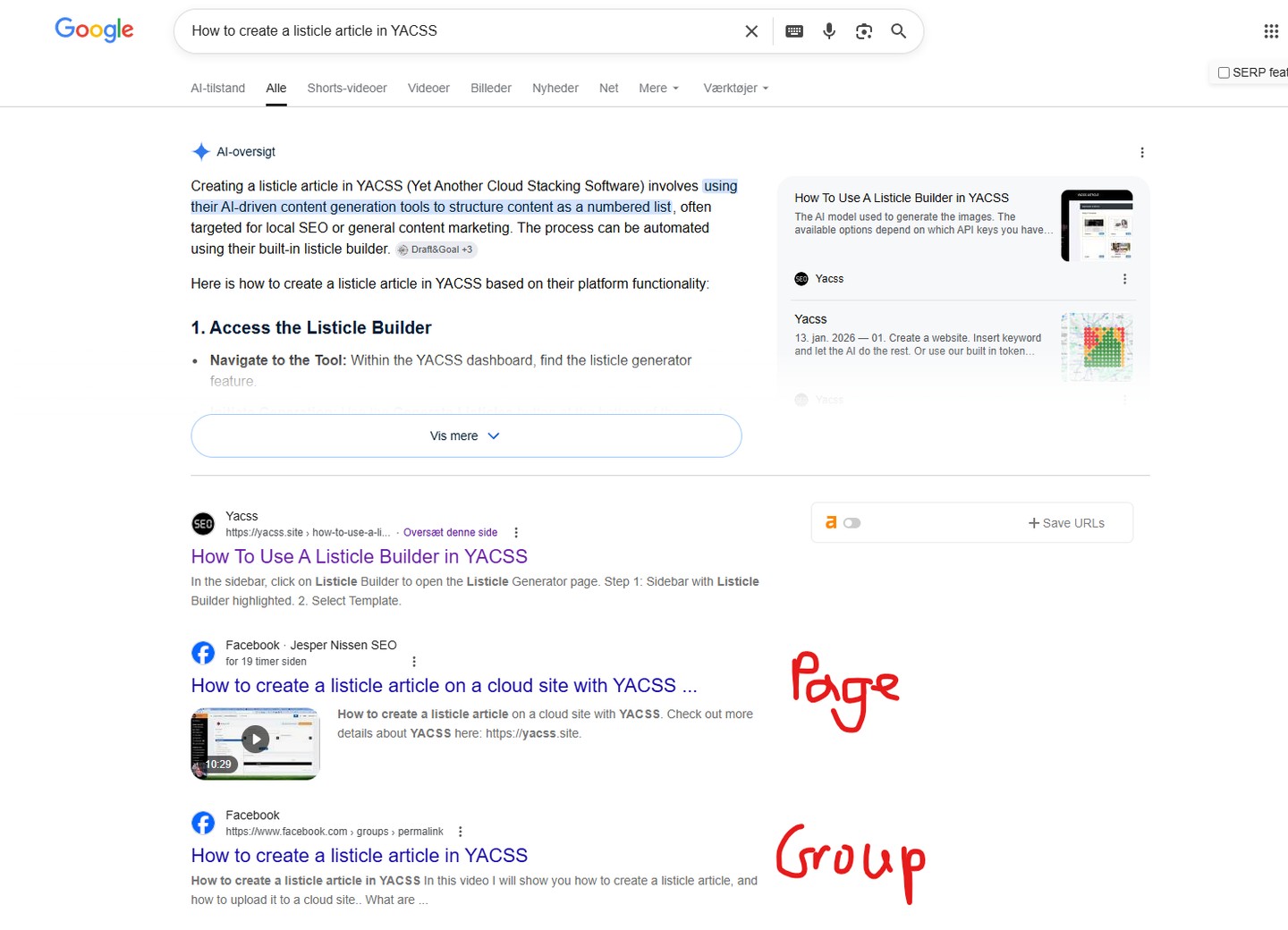
Task: Clear the search box with X icon
Action: (x=751, y=31)
